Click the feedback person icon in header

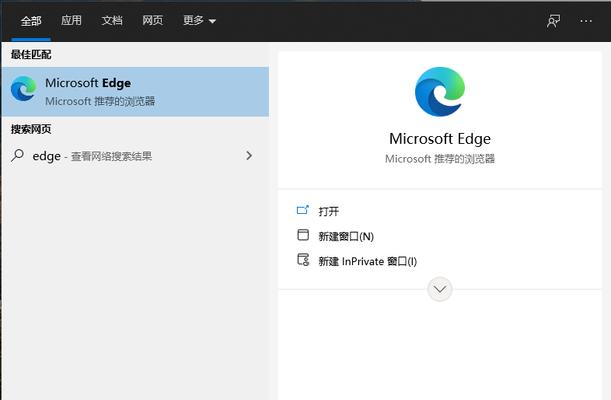pos(553,21)
